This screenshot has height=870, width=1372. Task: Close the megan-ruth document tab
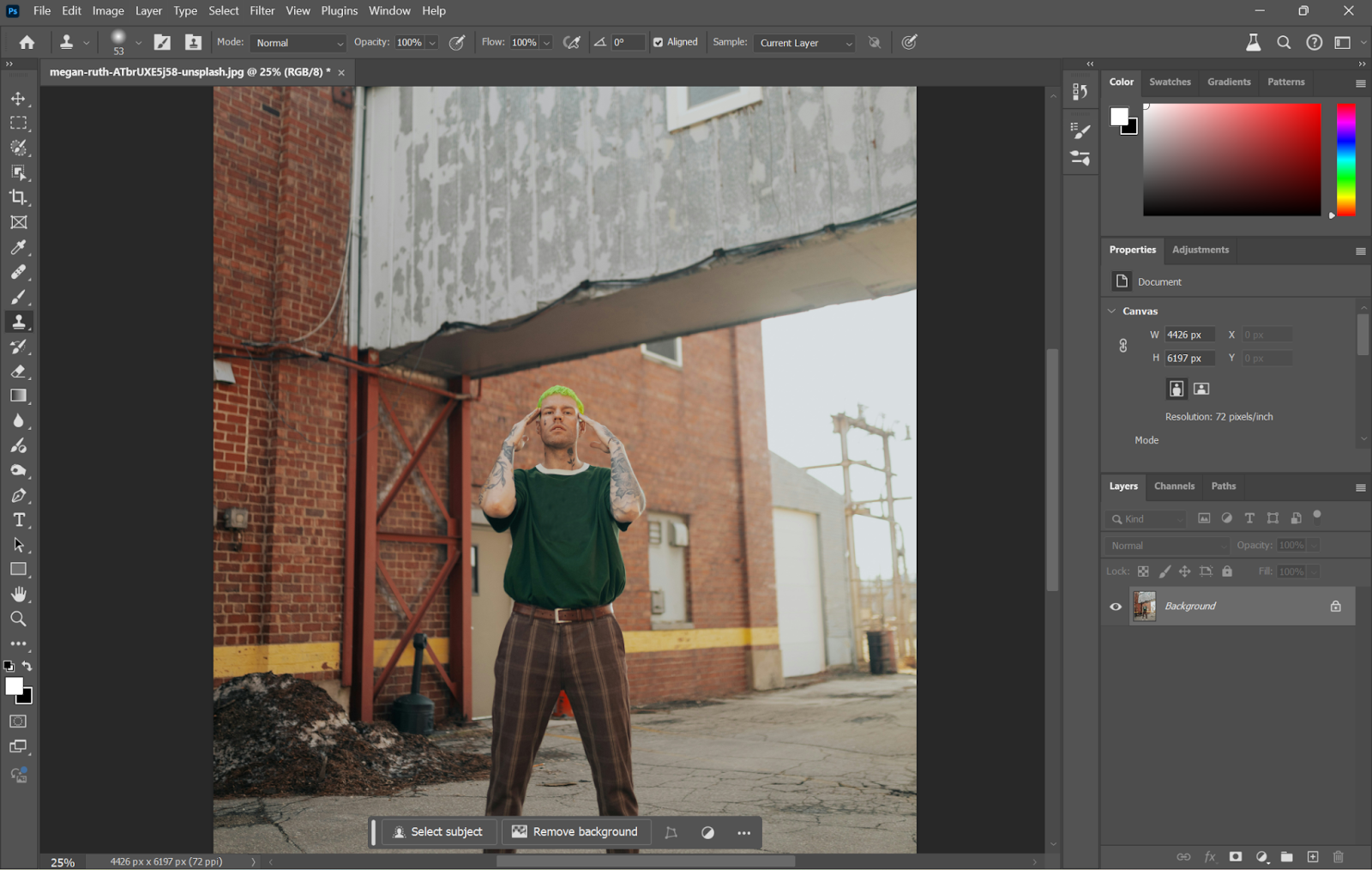click(x=341, y=73)
